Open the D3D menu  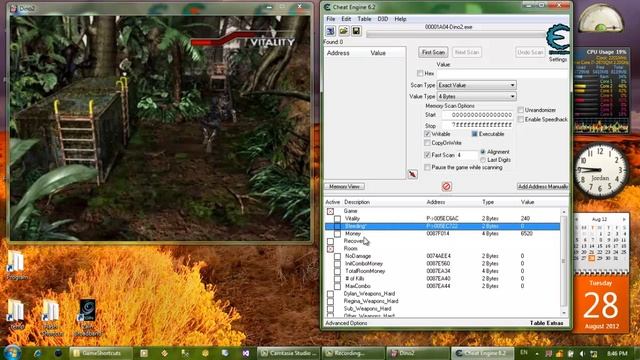pos(382,19)
